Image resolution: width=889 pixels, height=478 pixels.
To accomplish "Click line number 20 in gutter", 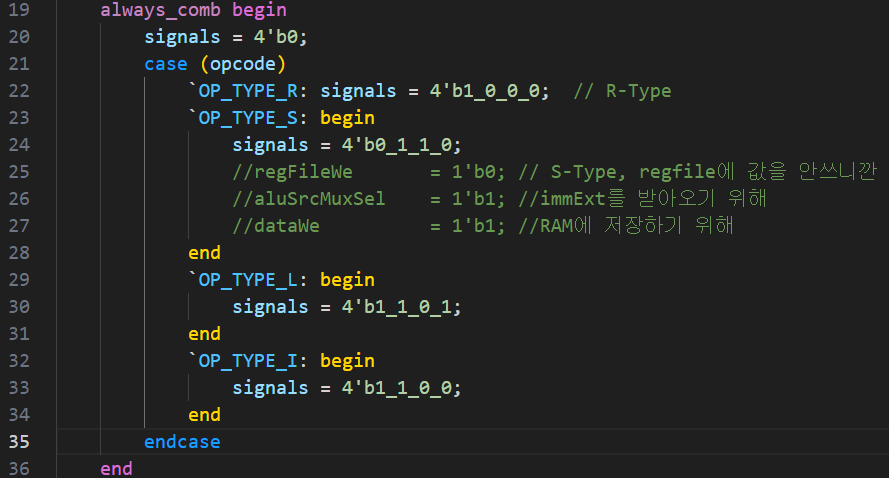I will [x=19, y=37].
